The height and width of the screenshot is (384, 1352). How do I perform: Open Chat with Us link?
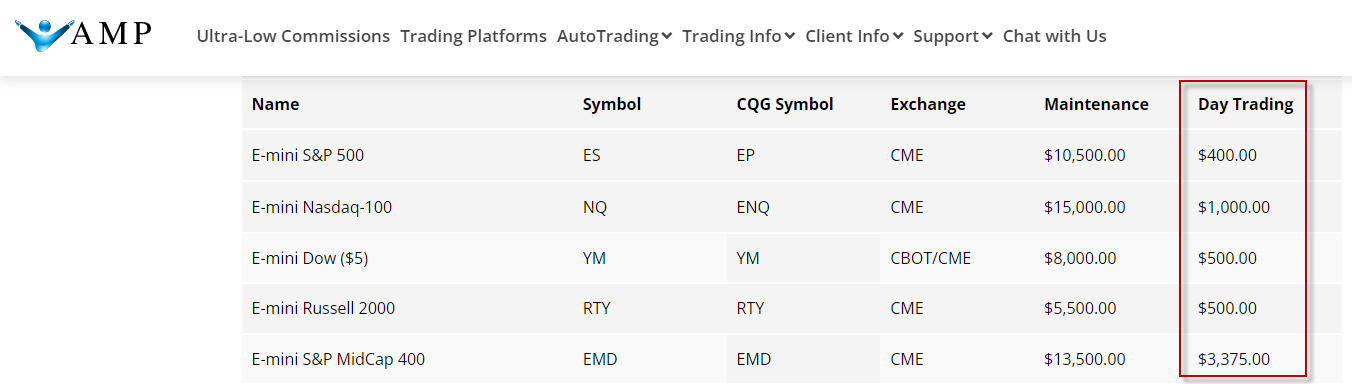click(1054, 36)
